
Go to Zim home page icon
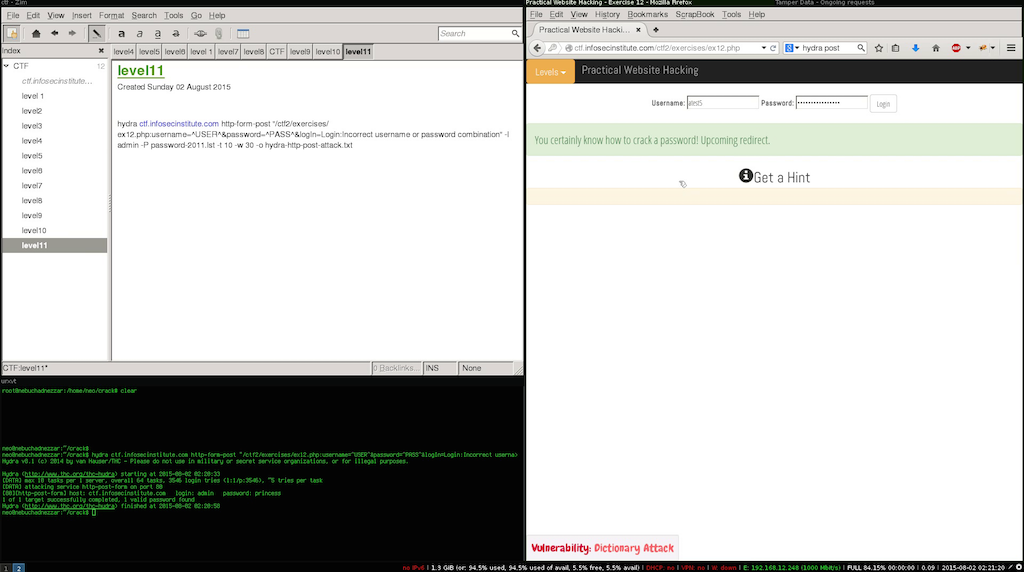pos(36,33)
